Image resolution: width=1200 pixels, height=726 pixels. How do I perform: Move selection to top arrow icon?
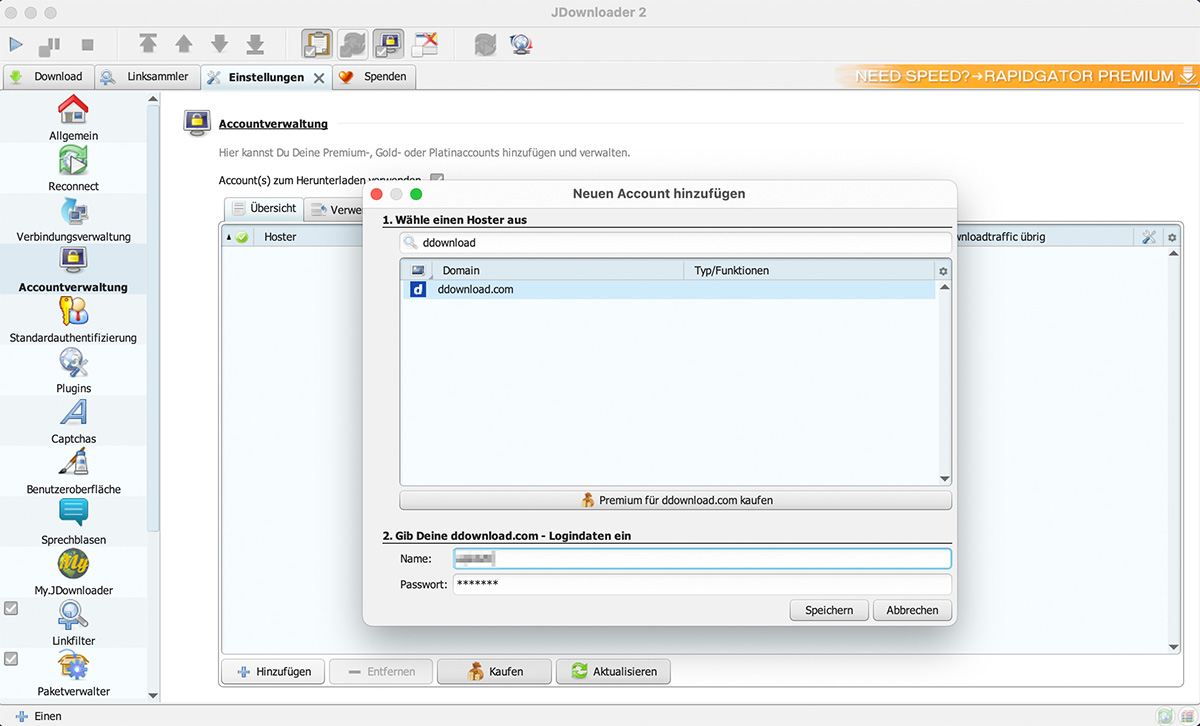148,44
